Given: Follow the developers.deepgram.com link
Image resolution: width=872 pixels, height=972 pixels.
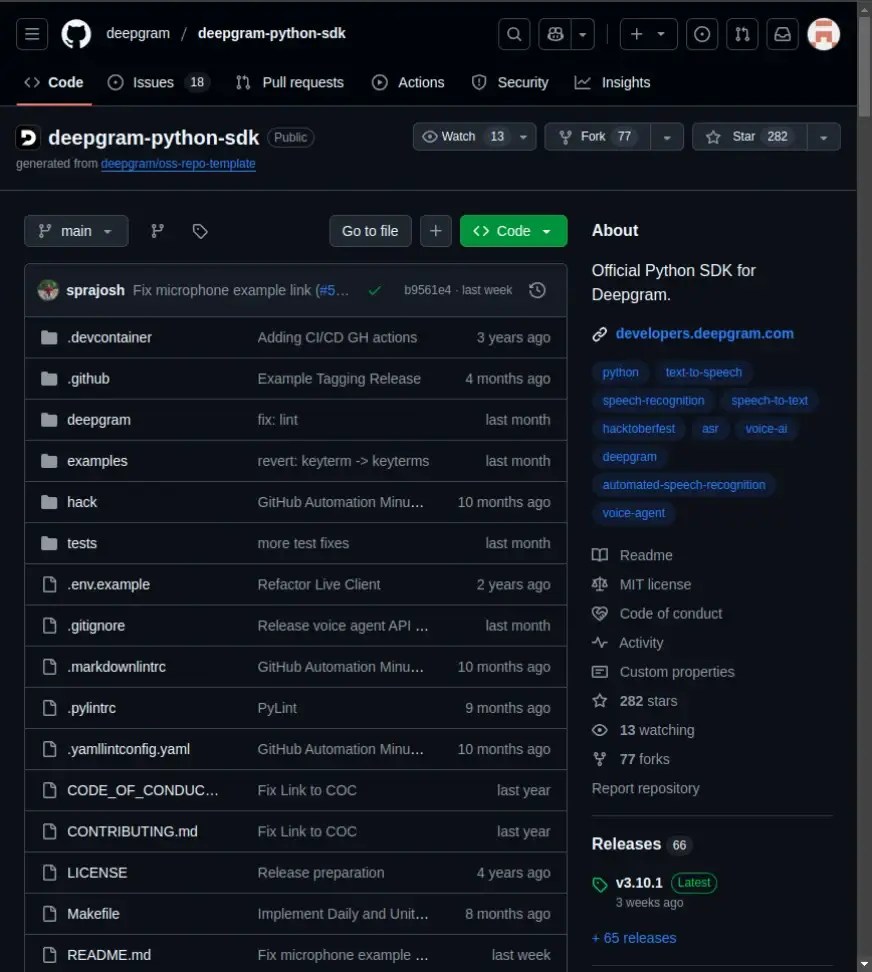Looking at the screenshot, I should click(x=704, y=334).
